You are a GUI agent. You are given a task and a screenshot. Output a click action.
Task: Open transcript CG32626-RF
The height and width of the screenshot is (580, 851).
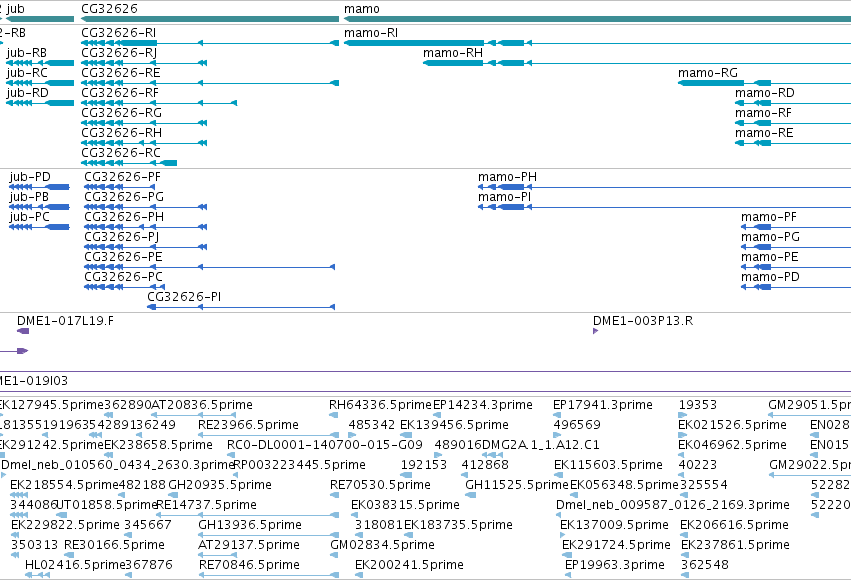120,93
